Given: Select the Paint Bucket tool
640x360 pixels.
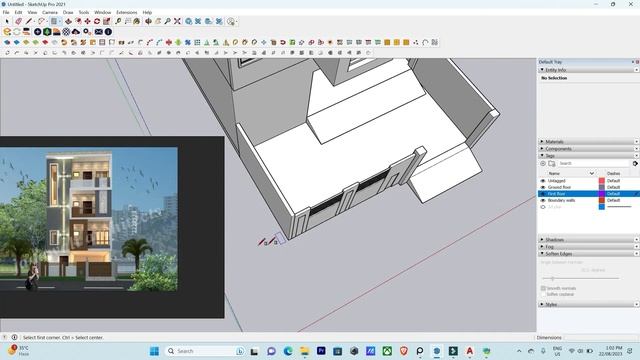Looking at the screenshot, I should (x=137, y=21).
